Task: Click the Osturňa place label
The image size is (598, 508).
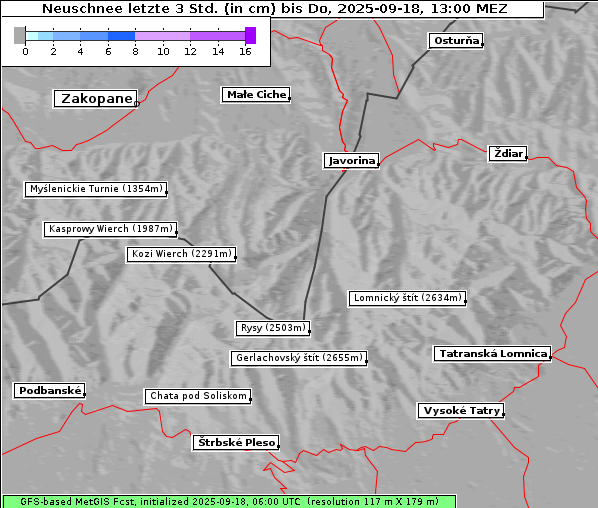Action: pyautogui.click(x=456, y=41)
